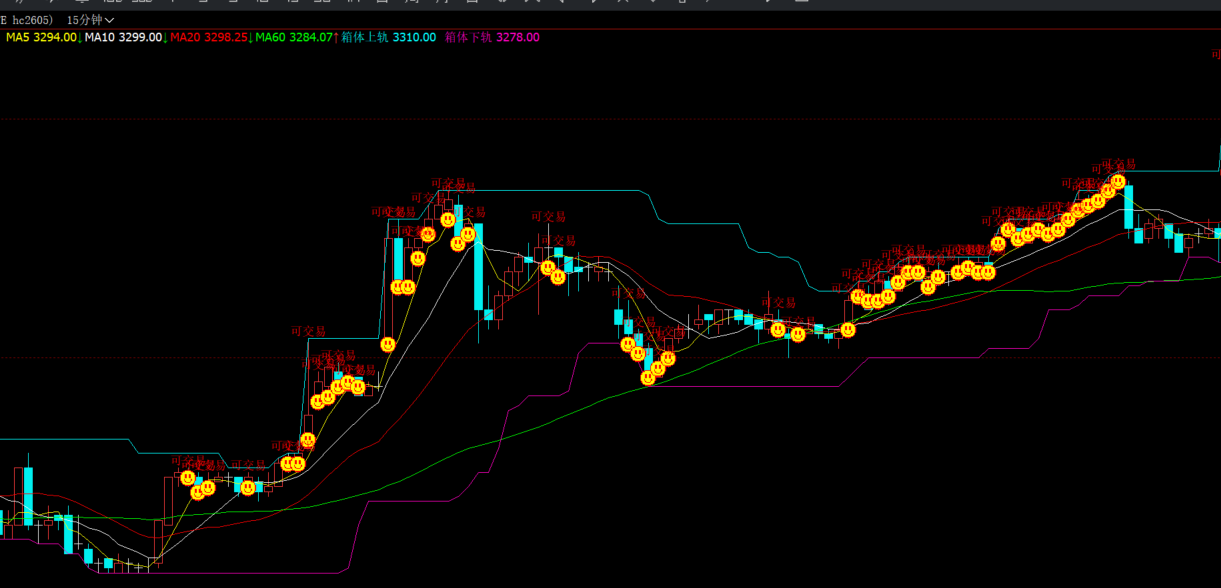Viewport: 1221px width, 588px height.
Task: Click the MA5 indicator label
Action: (41, 37)
